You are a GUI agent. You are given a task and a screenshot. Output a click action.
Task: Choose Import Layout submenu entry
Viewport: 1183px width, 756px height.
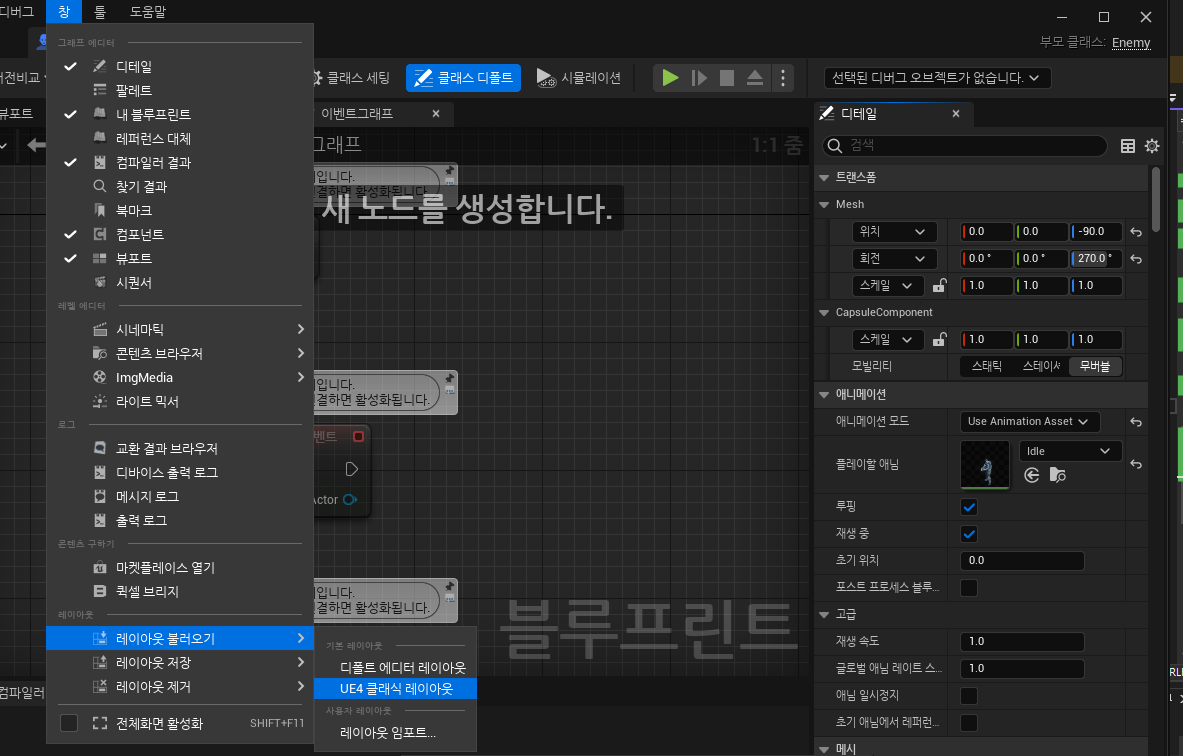point(396,733)
